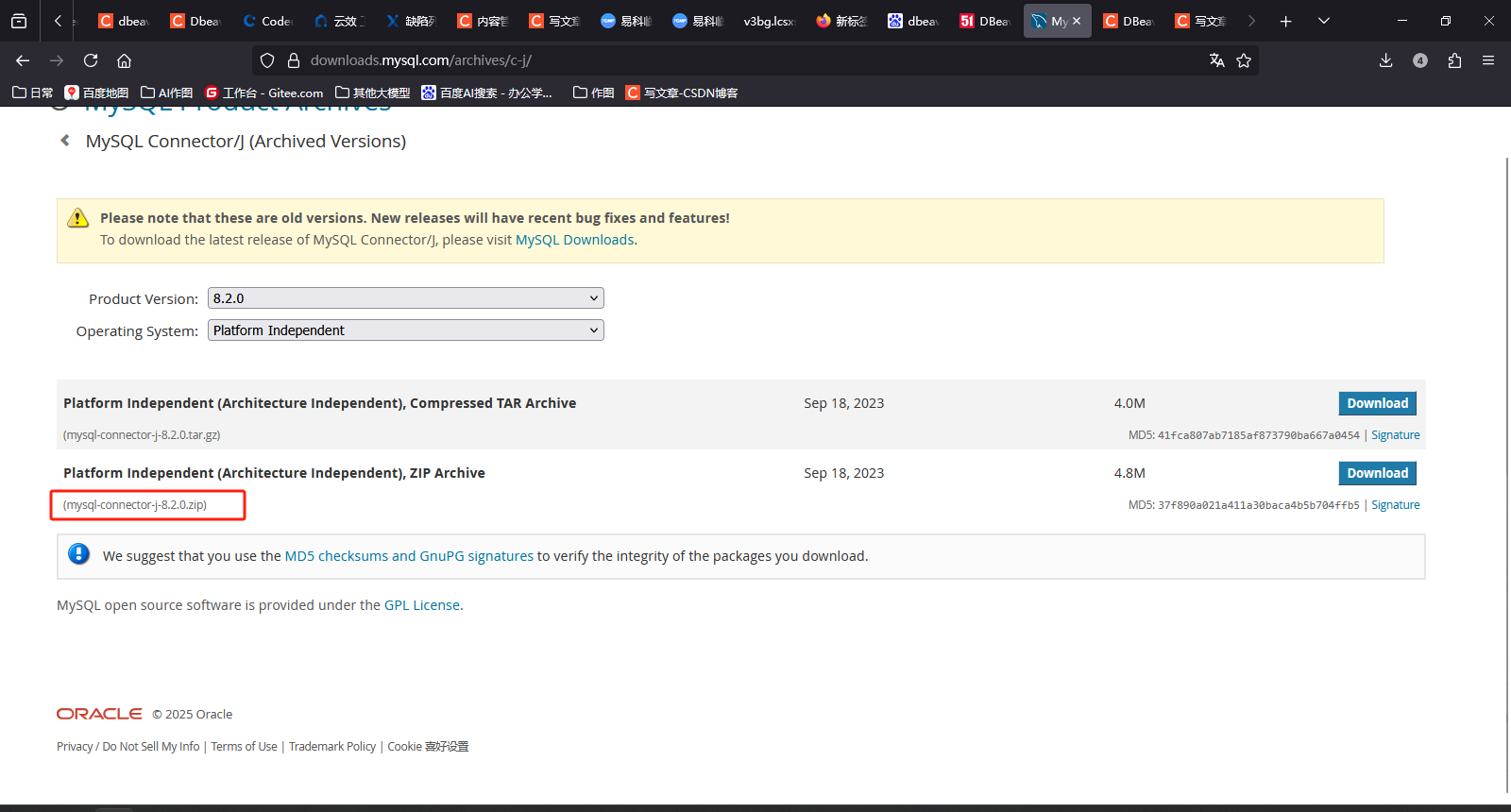Go to the browser home page

click(x=124, y=60)
